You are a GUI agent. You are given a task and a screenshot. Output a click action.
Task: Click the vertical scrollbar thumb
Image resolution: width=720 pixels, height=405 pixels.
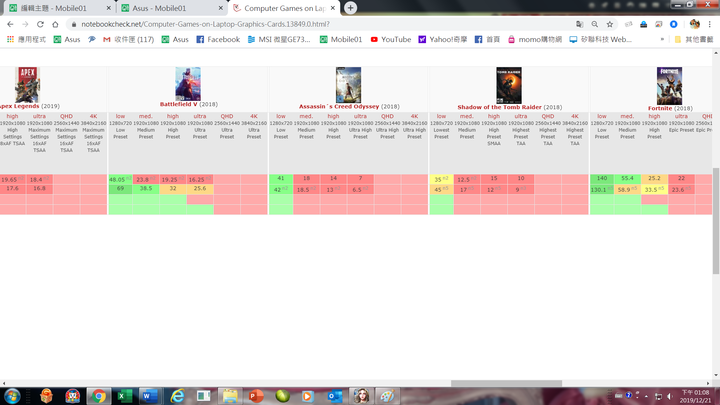click(716, 221)
